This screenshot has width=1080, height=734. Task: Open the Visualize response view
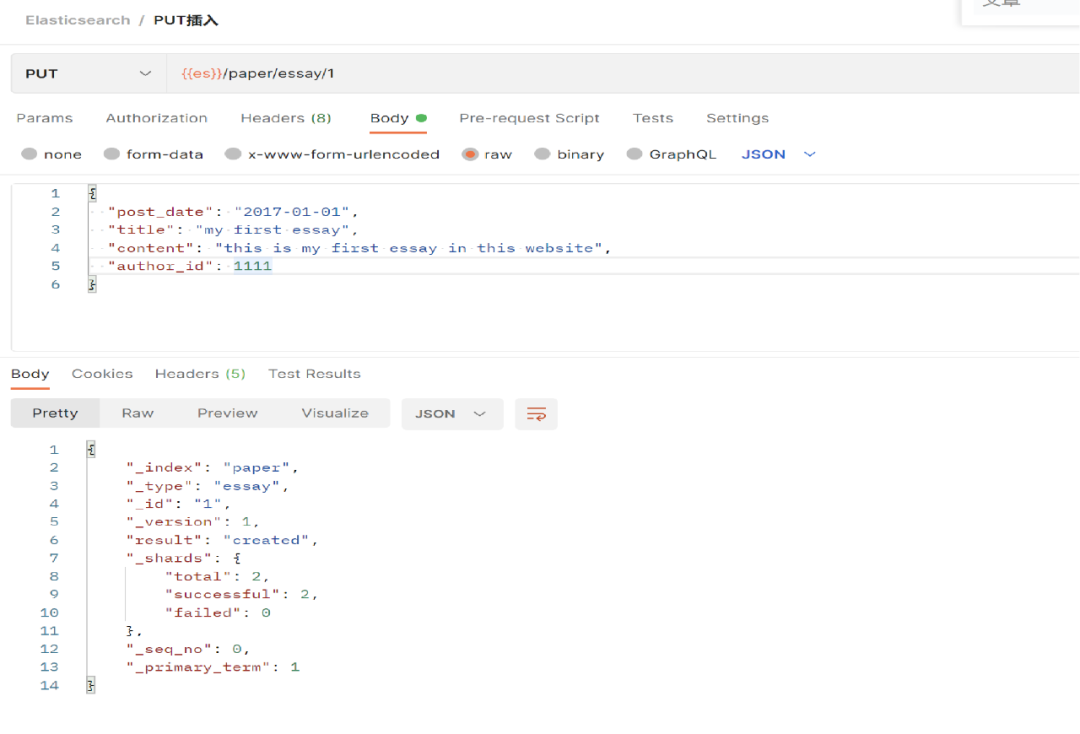click(335, 413)
